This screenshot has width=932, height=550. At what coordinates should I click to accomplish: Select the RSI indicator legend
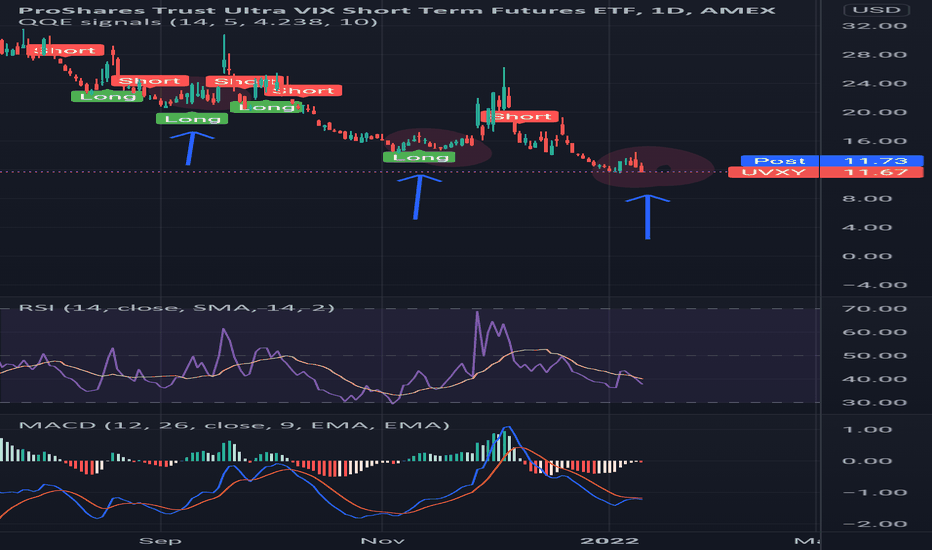pyautogui.click(x=177, y=307)
